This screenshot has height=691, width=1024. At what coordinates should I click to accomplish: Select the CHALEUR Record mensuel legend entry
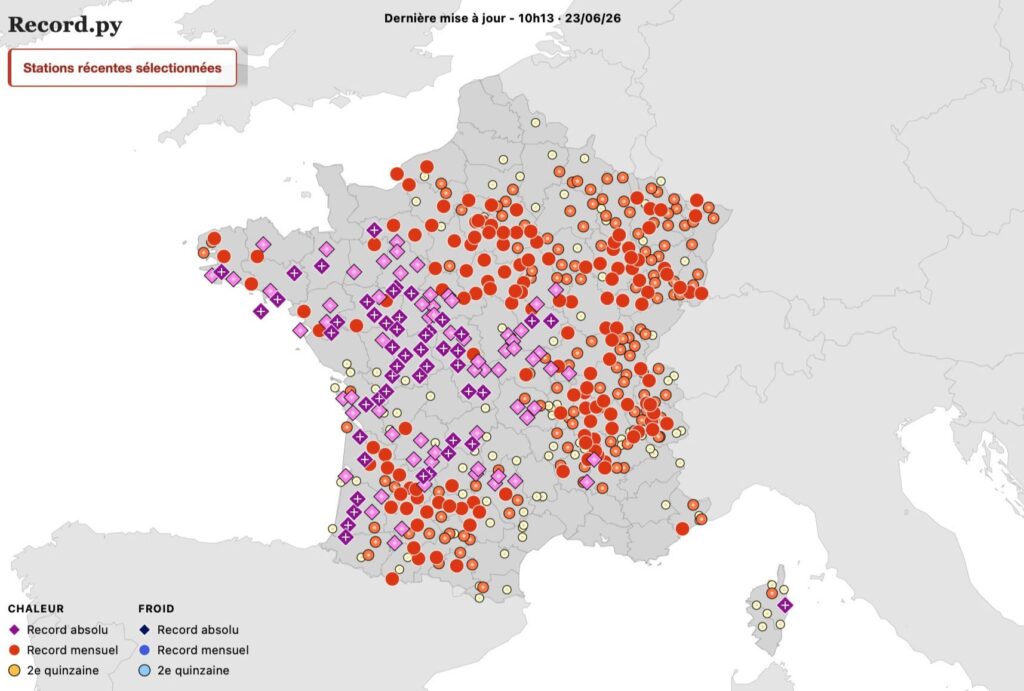(63, 650)
